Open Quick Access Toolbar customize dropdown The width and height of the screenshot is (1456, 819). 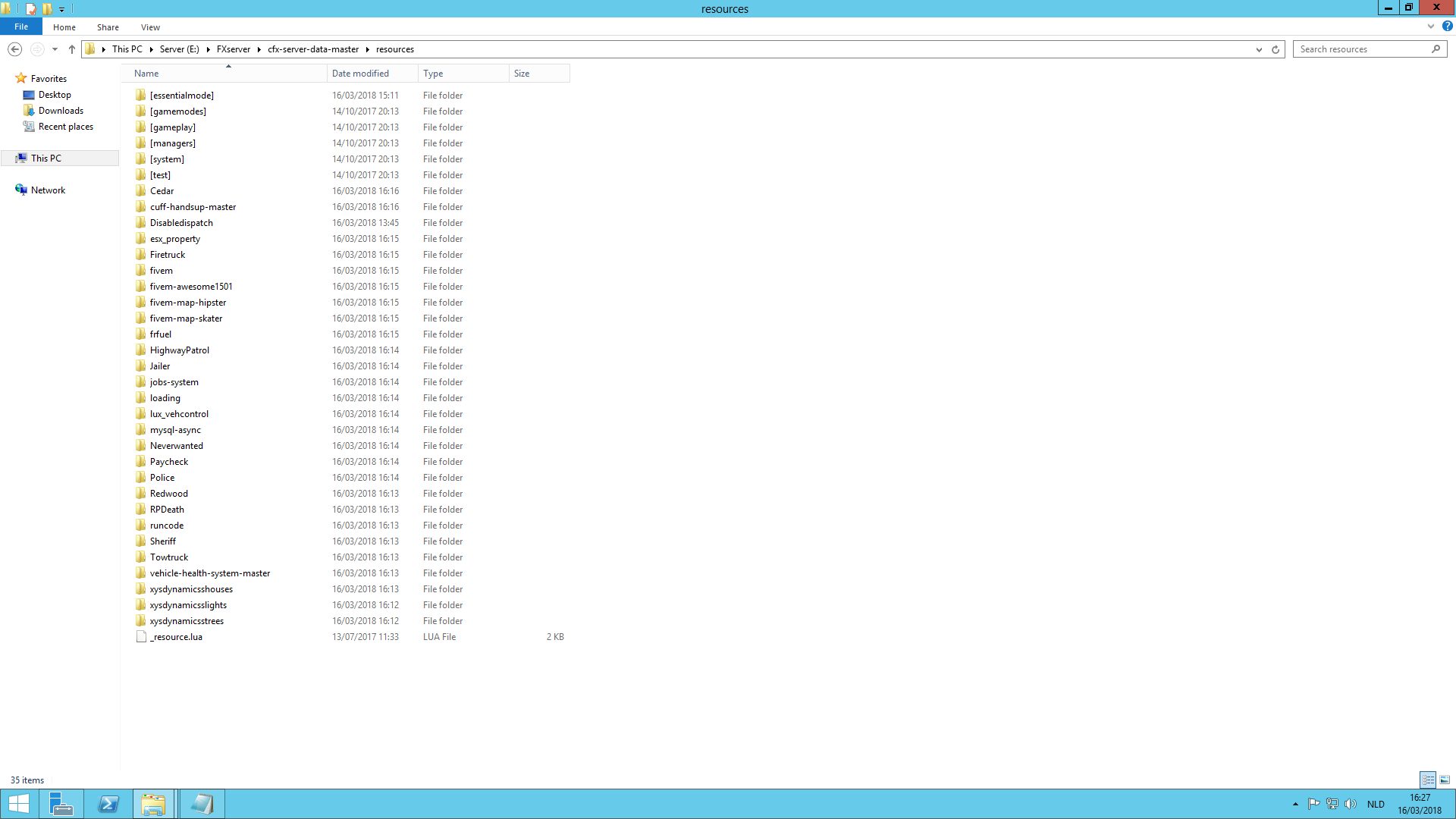(x=62, y=9)
